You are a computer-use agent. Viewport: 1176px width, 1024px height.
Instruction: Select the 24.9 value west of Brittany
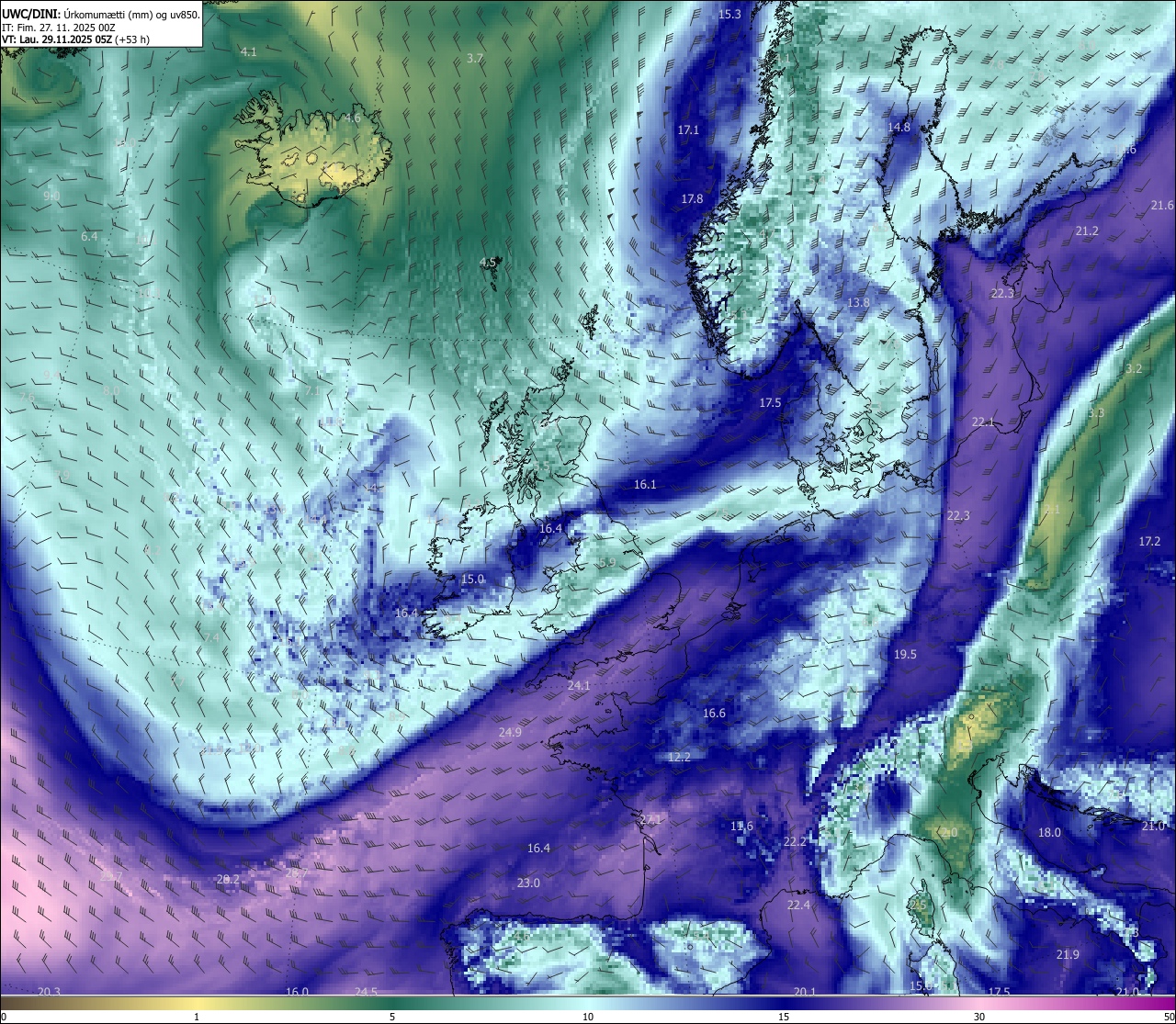pos(510,733)
